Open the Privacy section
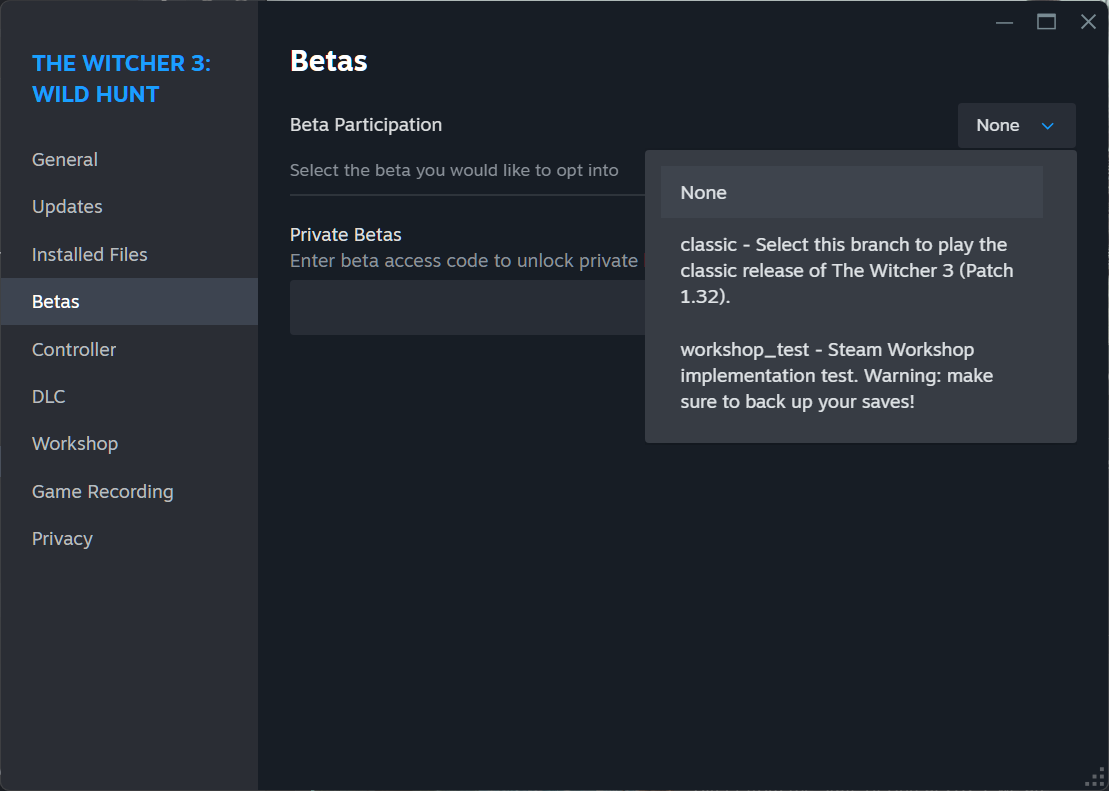Image resolution: width=1109 pixels, height=791 pixels. [129, 538]
